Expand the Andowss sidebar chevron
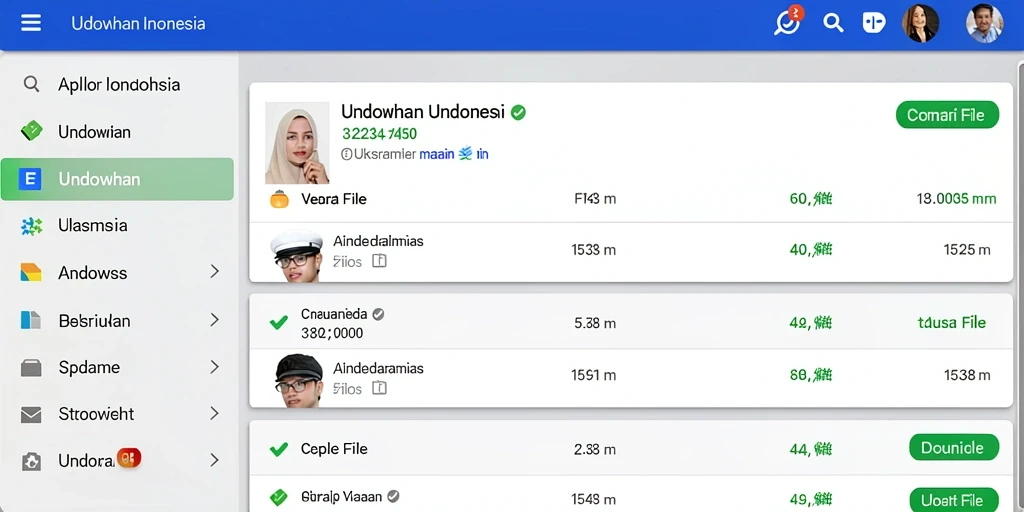 214,272
